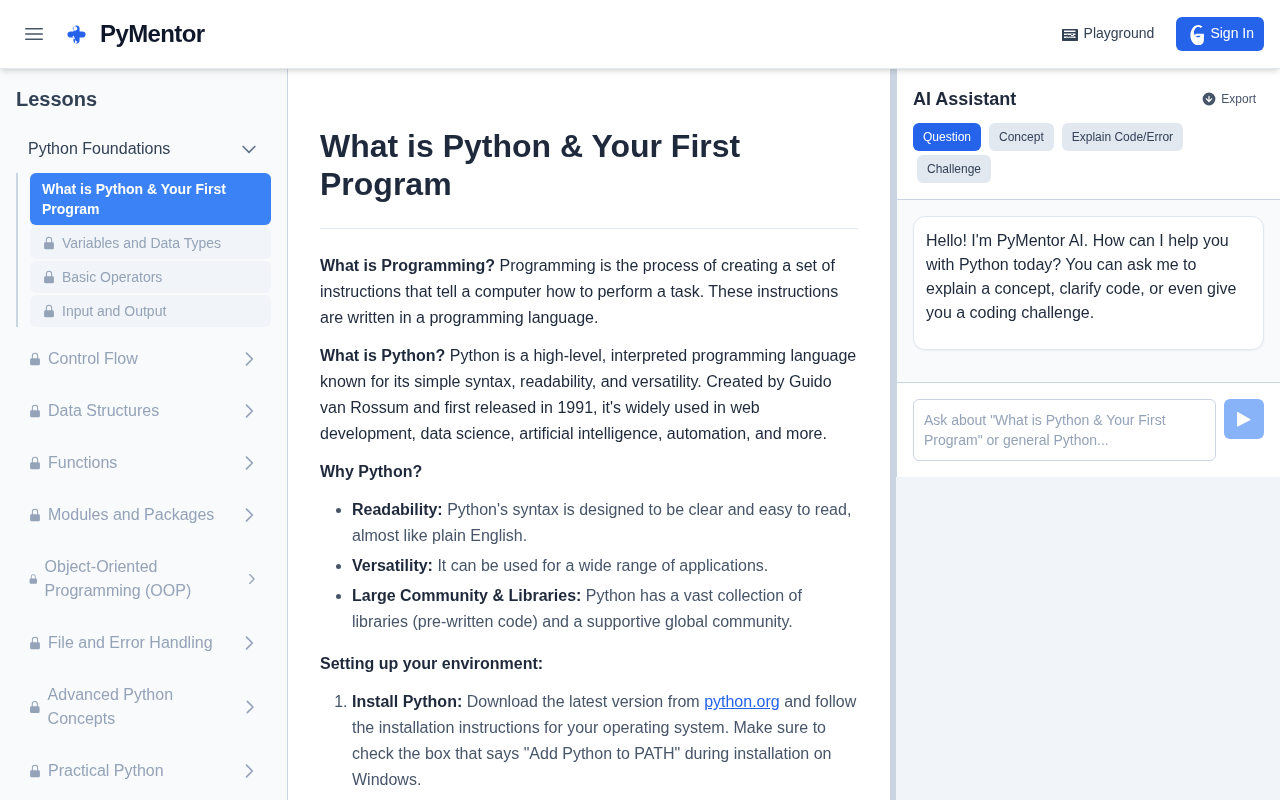Select the Explain Code/Error tab
The height and width of the screenshot is (800, 1280).
[1122, 137]
